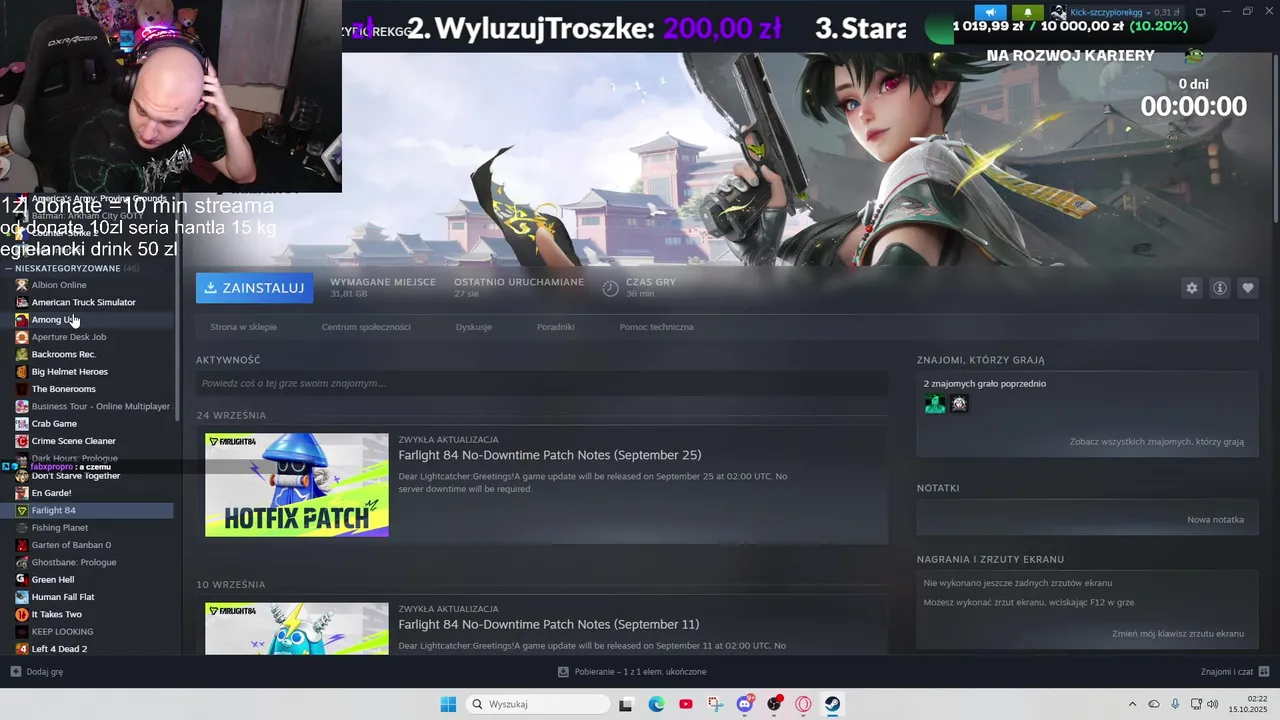Click the Farlight 84 game icon
This screenshot has width=1280, height=720.
click(22, 510)
